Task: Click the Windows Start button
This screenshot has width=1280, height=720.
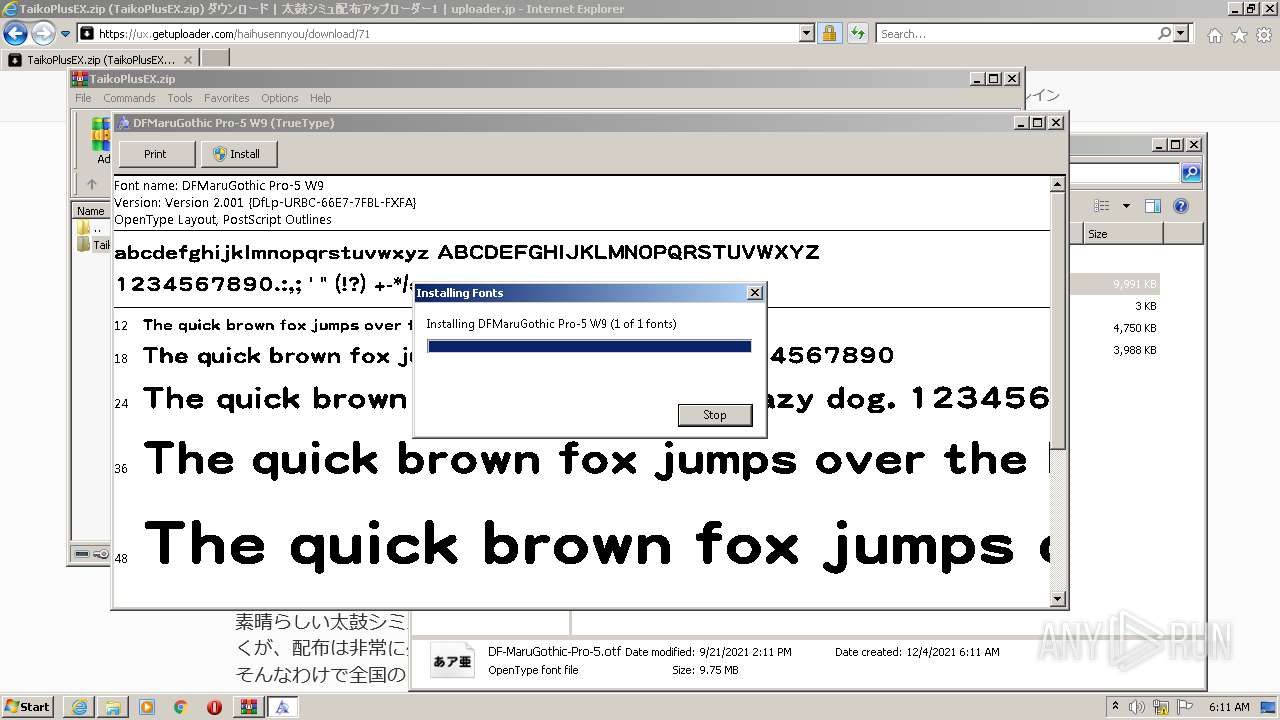Action: point(27,706)
